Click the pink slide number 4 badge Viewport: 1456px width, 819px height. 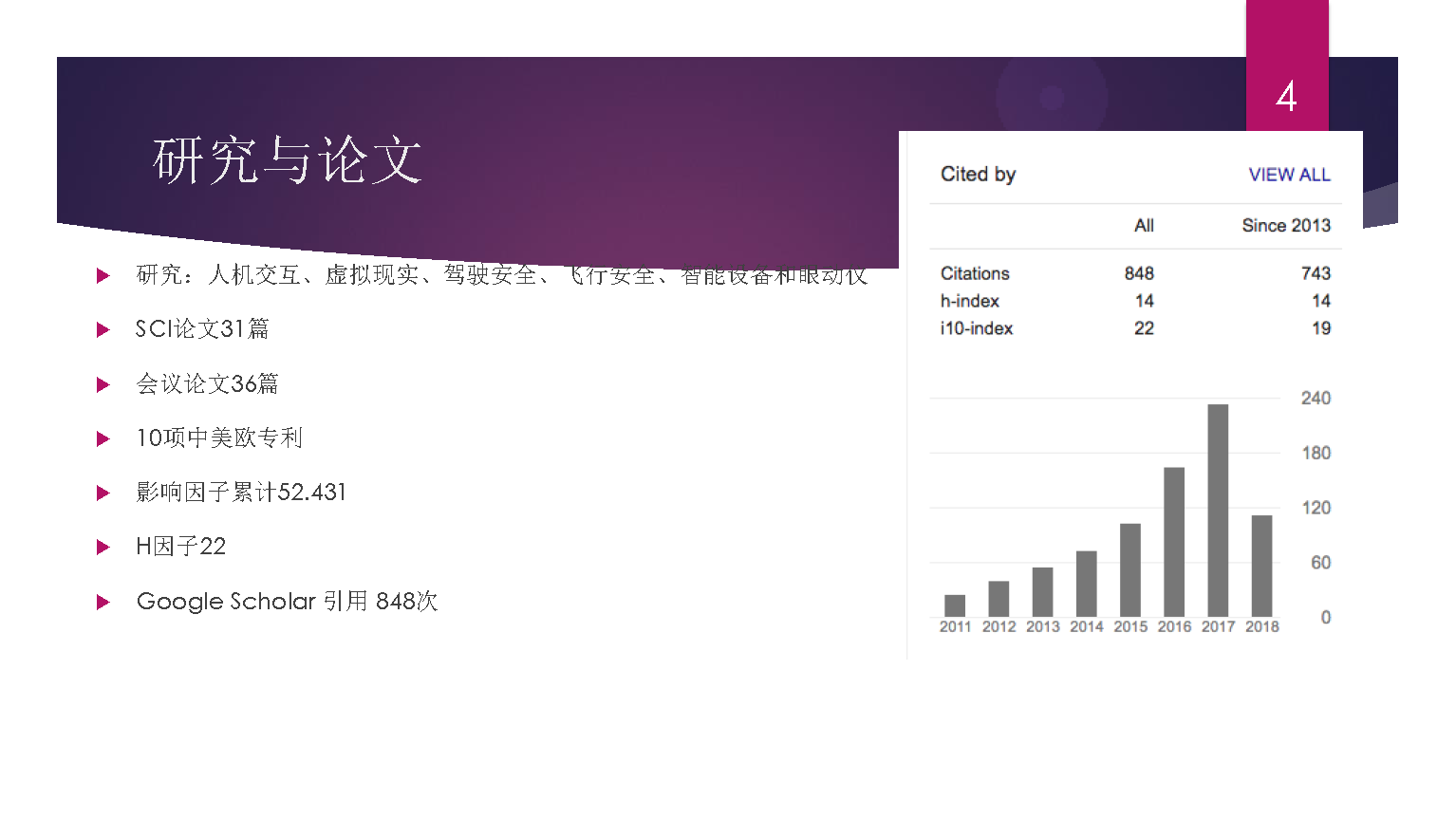coord(1286,95)
